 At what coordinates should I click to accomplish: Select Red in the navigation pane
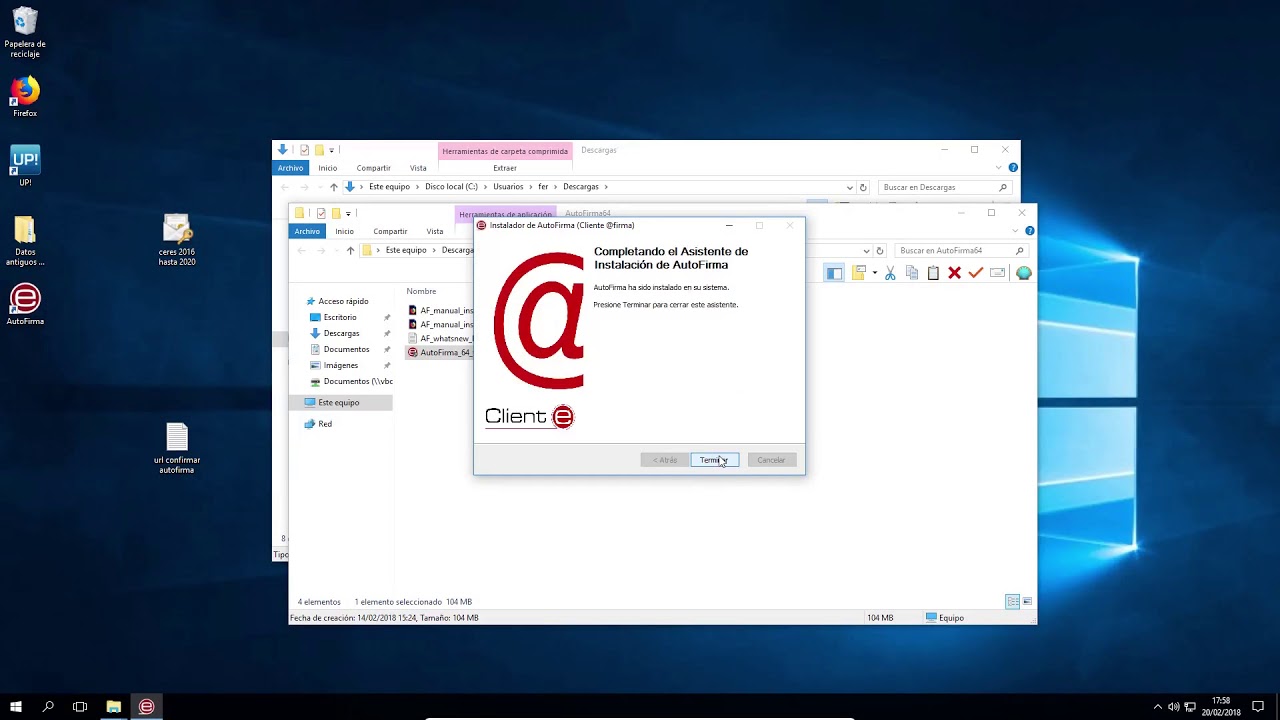pos(325,424)
